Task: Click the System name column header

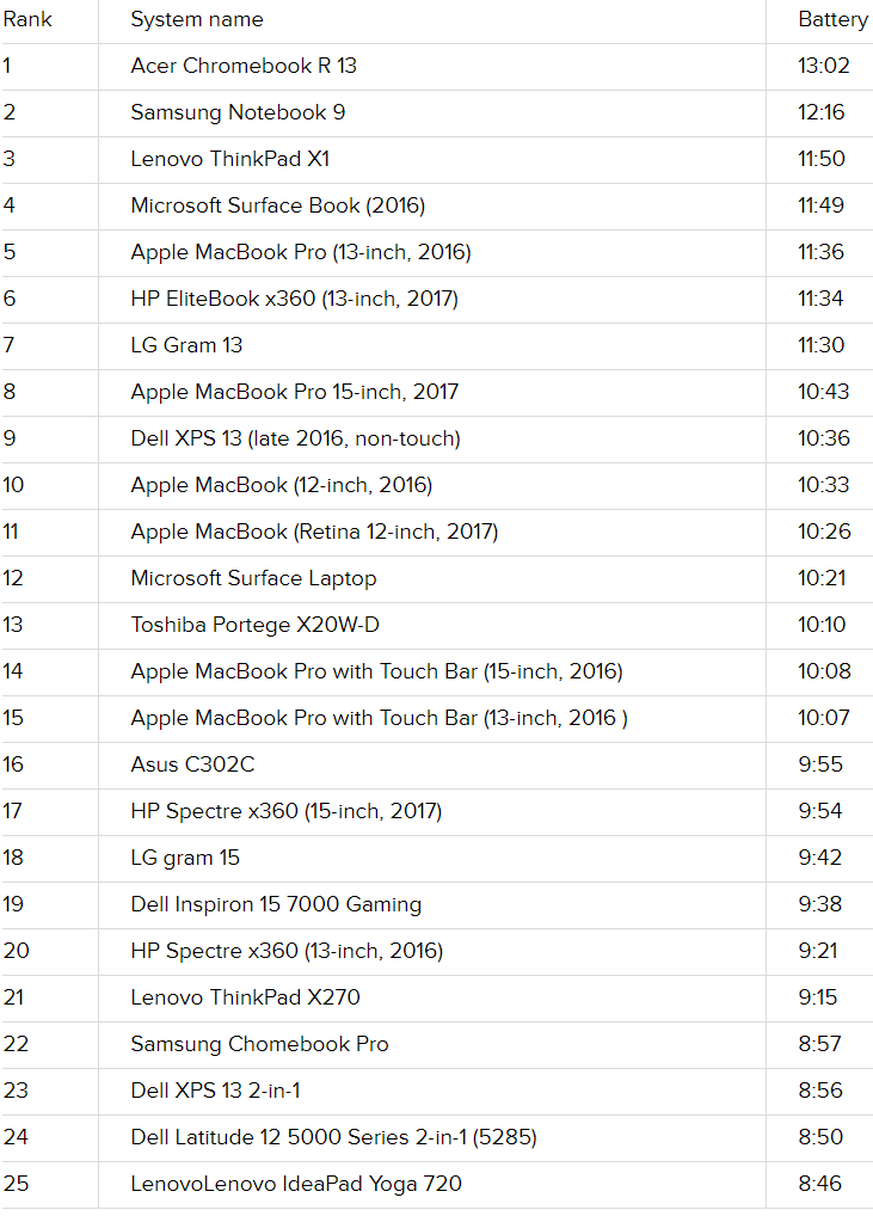Action: point(197,19)
